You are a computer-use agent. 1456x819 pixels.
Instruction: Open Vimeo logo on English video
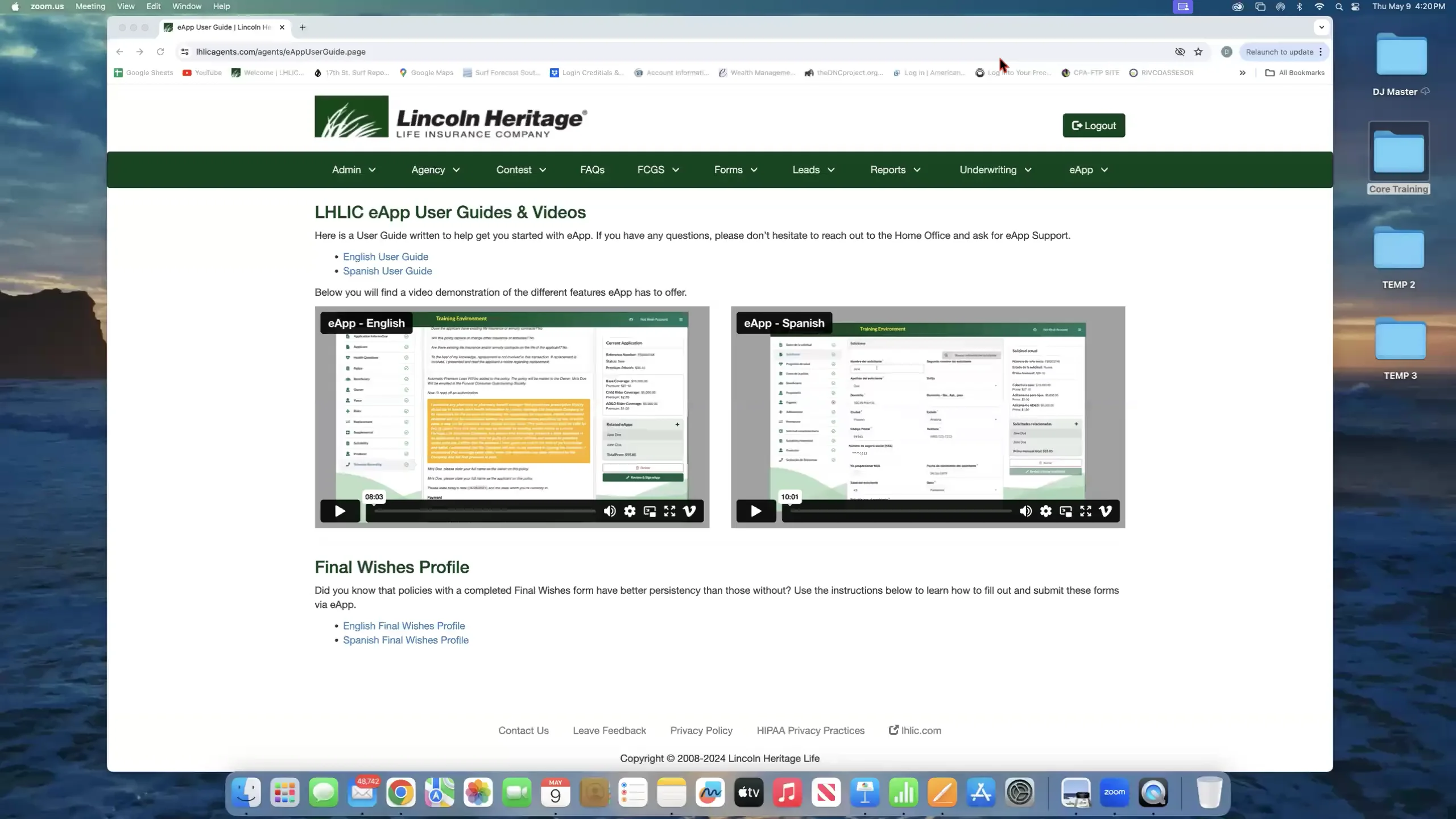(x=689, y=511)
